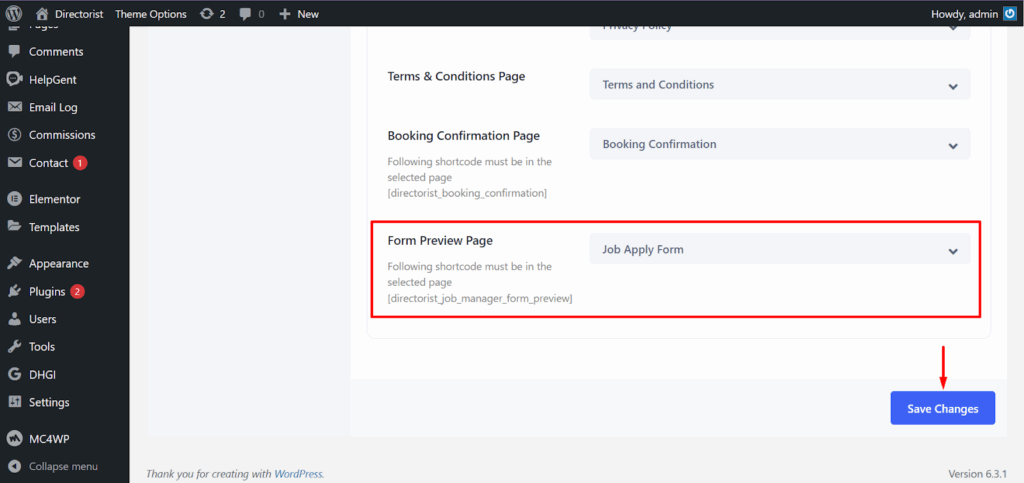
Task: Open the Plugins menu item
Action: pyautogui.click(x=47, y=292)
